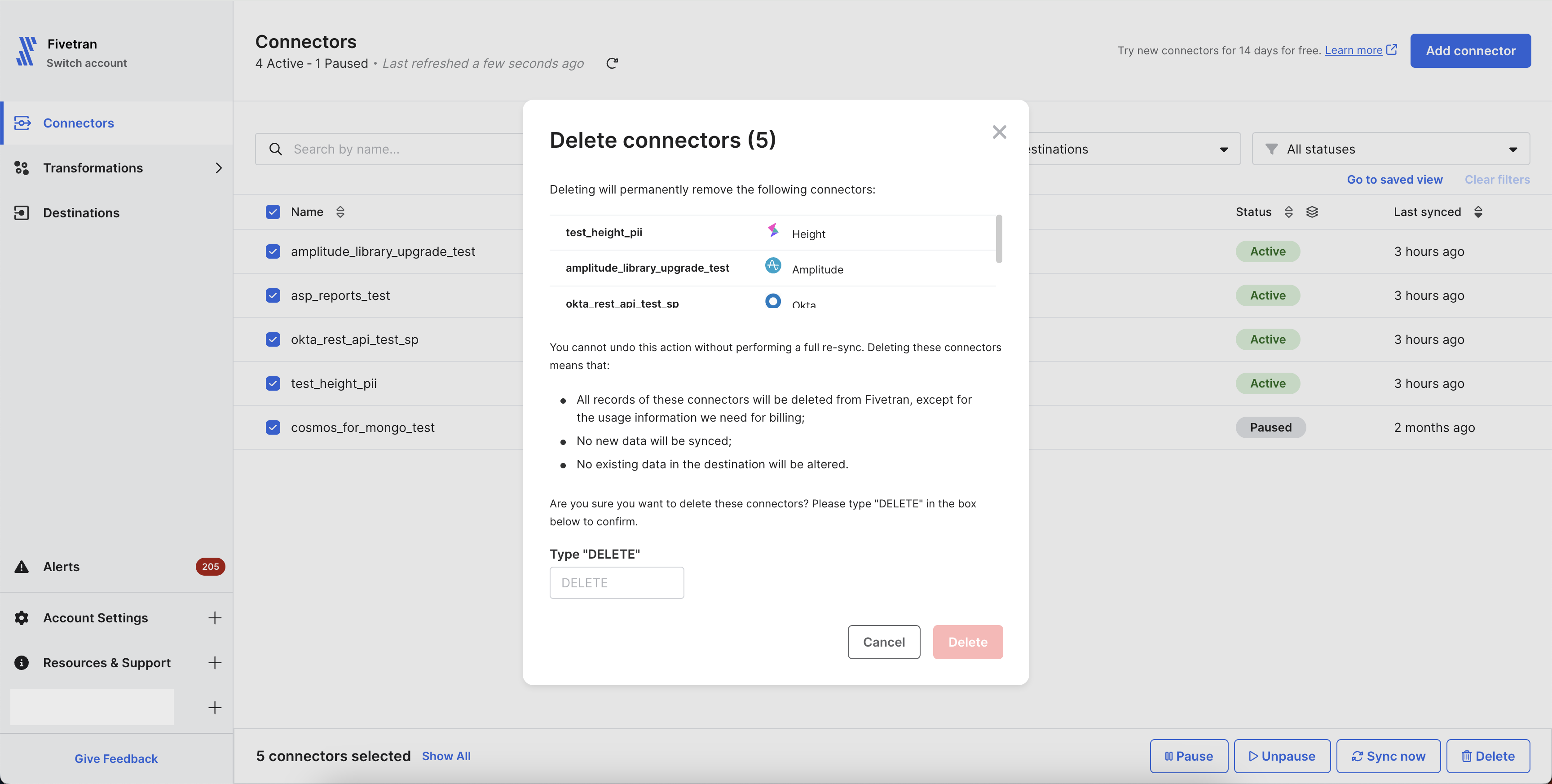Open Destinations in the sidebar
The width and height of the screenshot is (1552, 784).
coord(117,213)
